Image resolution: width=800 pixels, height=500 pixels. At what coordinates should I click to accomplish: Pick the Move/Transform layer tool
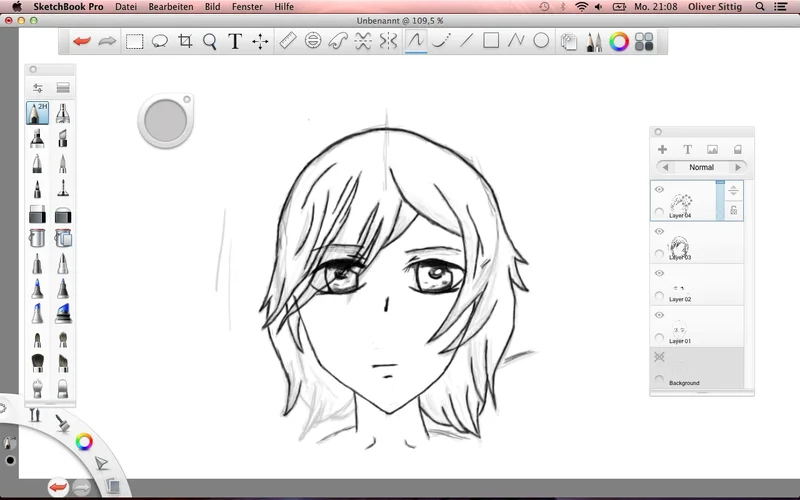coord(260,41)
